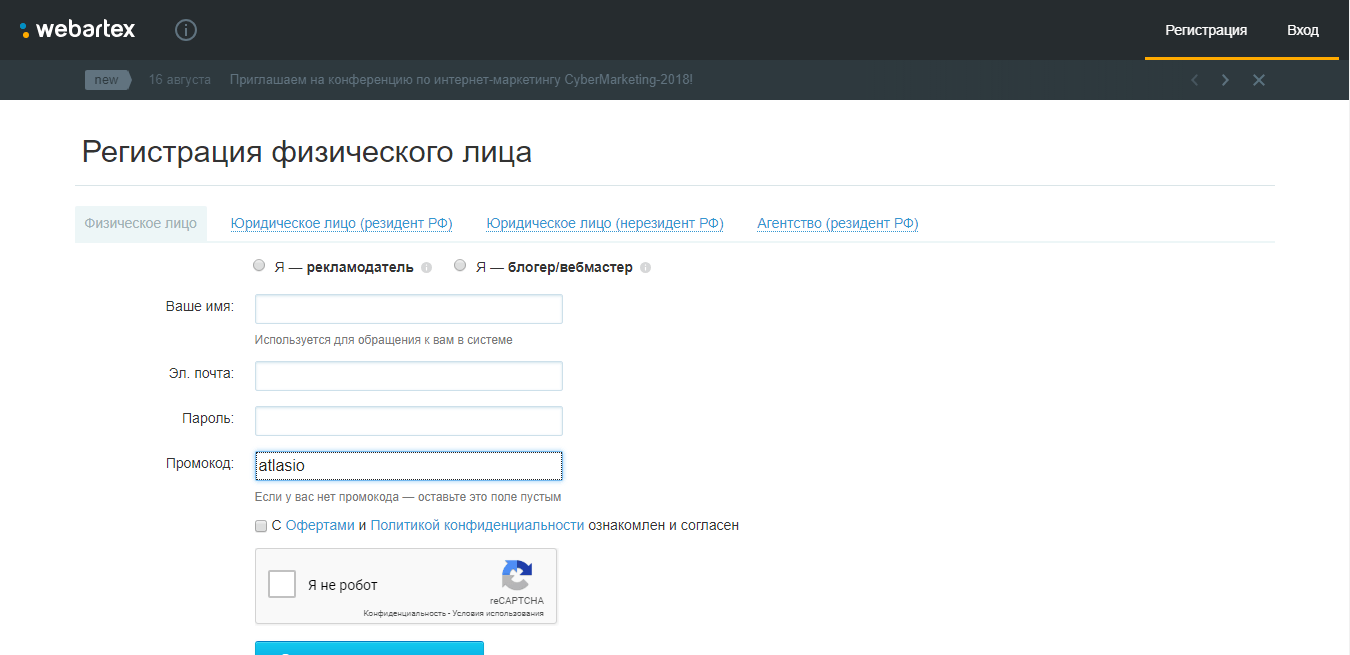Open Политикой конфиденциальности link

(477, 525)
